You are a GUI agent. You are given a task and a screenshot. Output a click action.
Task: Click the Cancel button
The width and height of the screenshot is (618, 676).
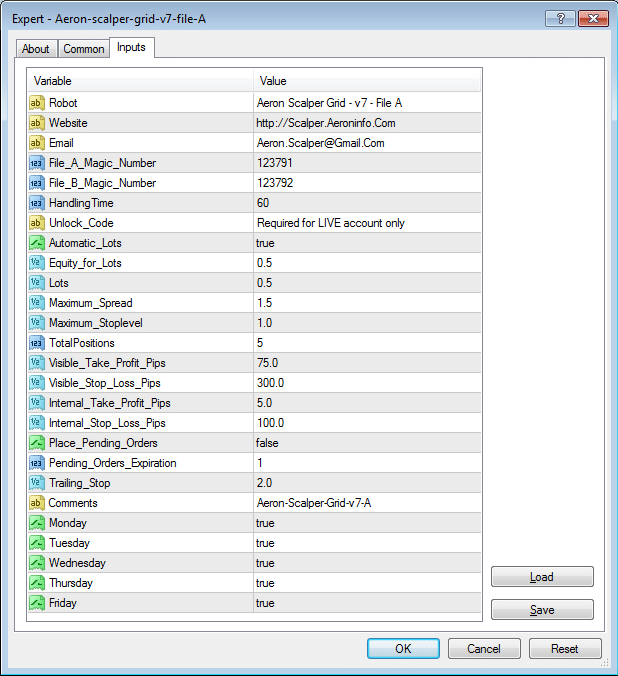tap(484, 648)
